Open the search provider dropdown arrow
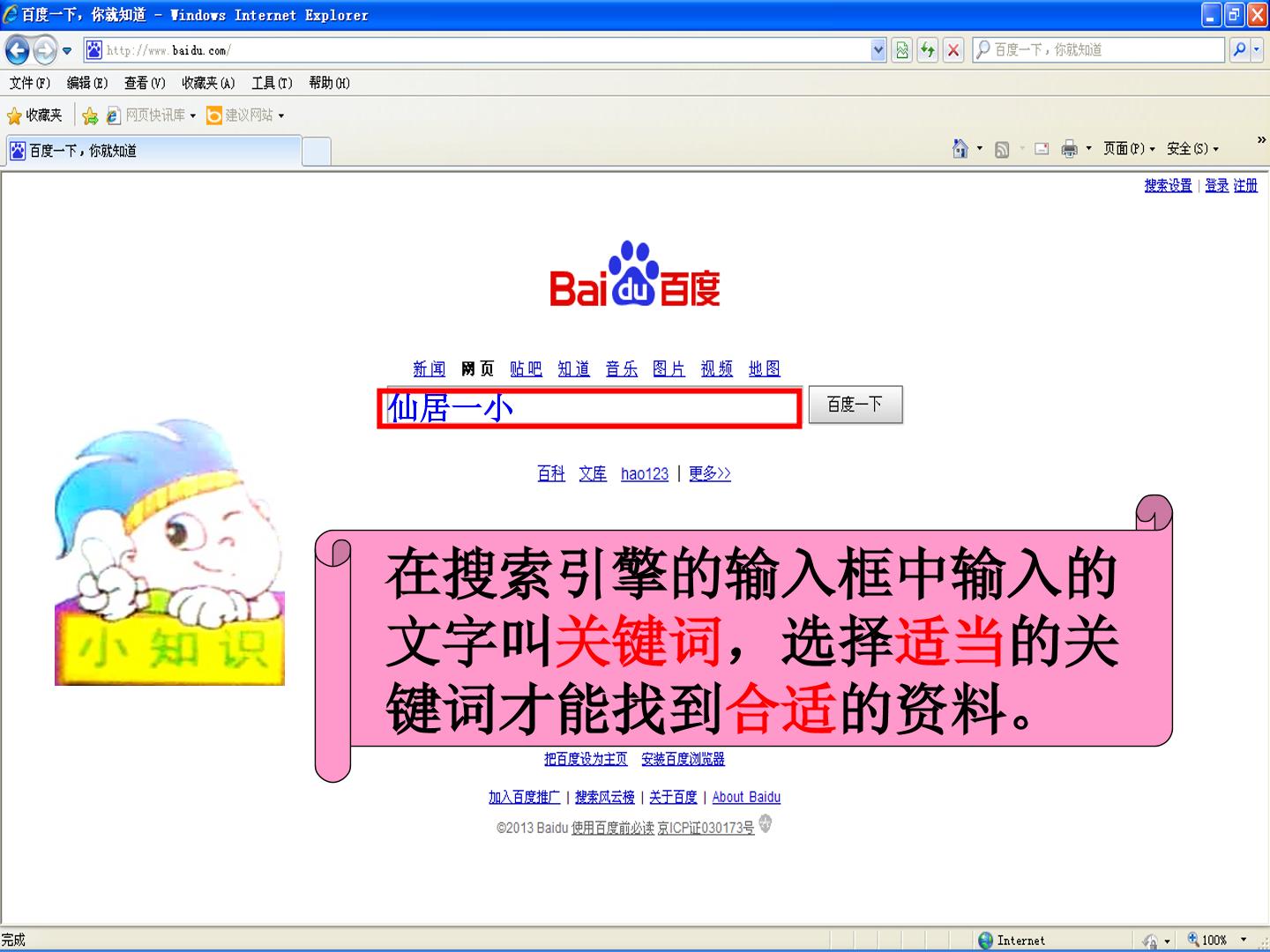This screenshot has width=1270, height=952. click(1258, 50)
